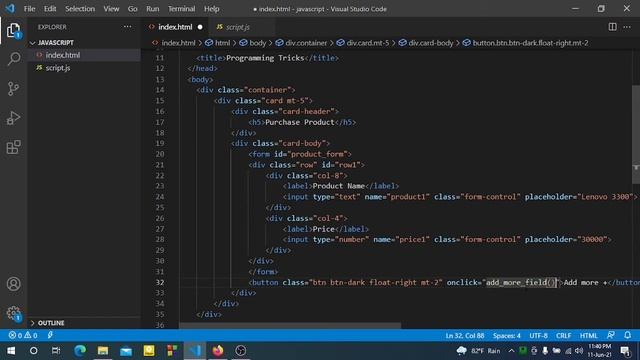Open the Windows Start menu
The image size is (640, 360).
[x=11, y=351]
